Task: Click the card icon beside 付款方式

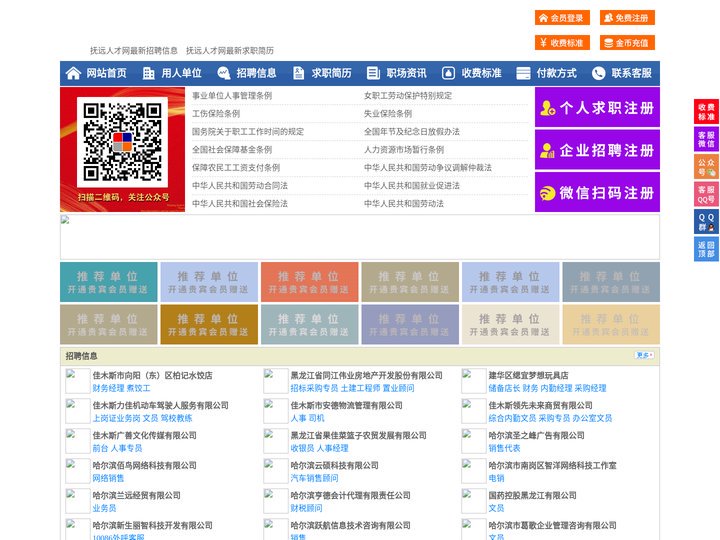Action: [x=523, y=73]
